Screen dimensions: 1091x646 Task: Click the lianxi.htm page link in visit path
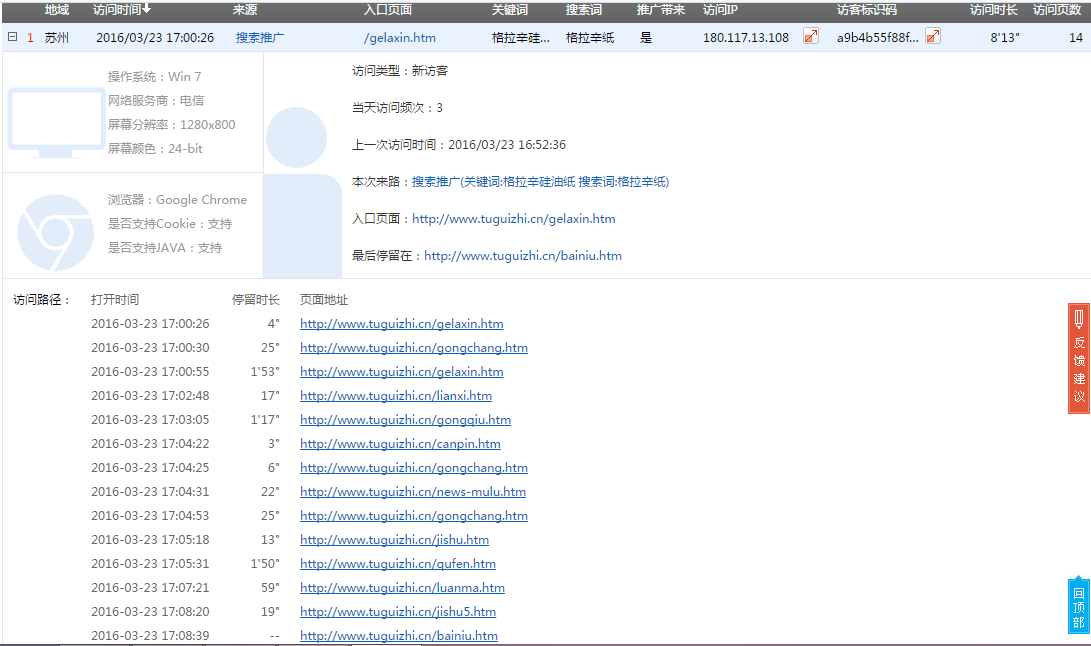click(x=395, y=395)
